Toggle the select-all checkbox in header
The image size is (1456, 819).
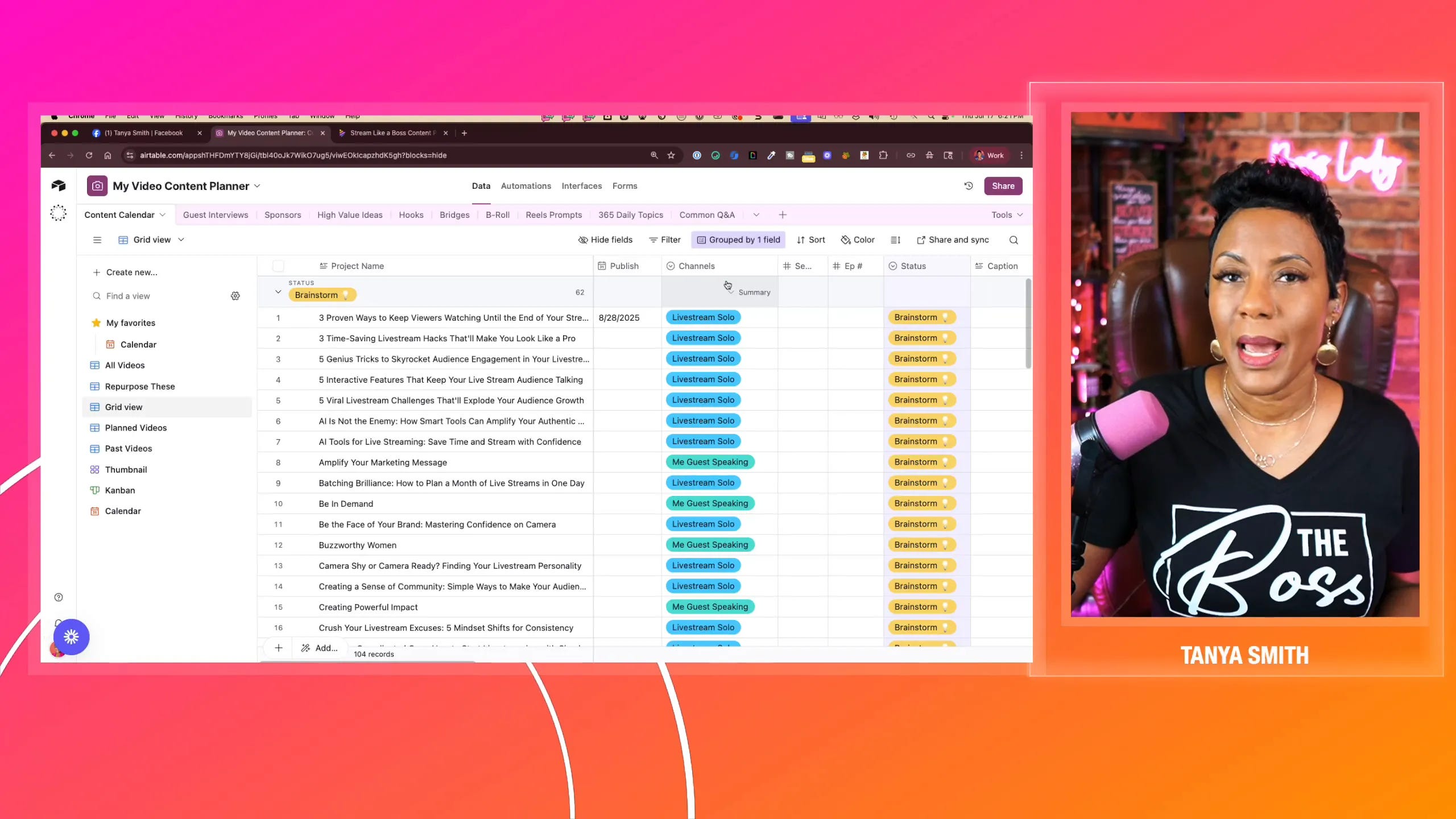tap(278, 266)
